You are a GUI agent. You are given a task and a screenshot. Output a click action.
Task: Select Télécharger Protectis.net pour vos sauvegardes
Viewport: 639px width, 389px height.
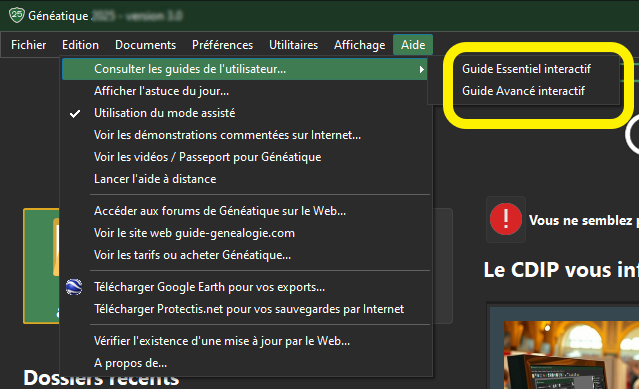tap(245, 309)
